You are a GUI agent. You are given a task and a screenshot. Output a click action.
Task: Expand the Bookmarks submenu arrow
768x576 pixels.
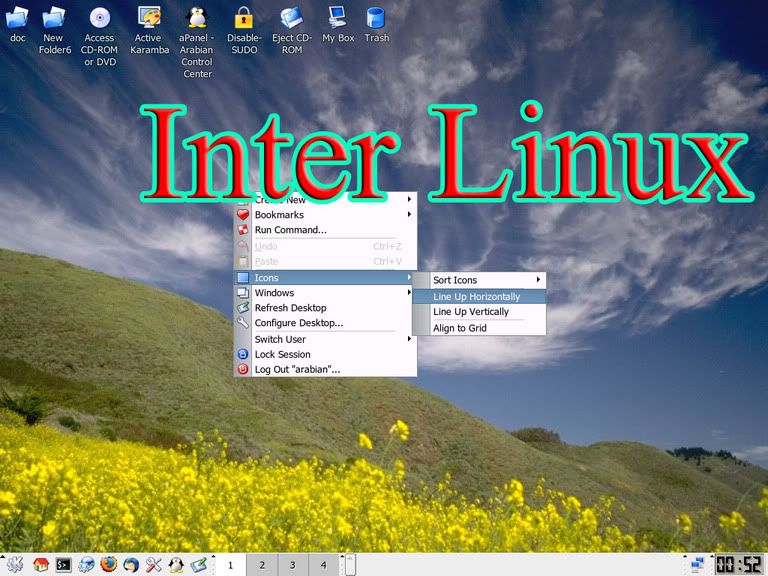click(x=409, y=214)
